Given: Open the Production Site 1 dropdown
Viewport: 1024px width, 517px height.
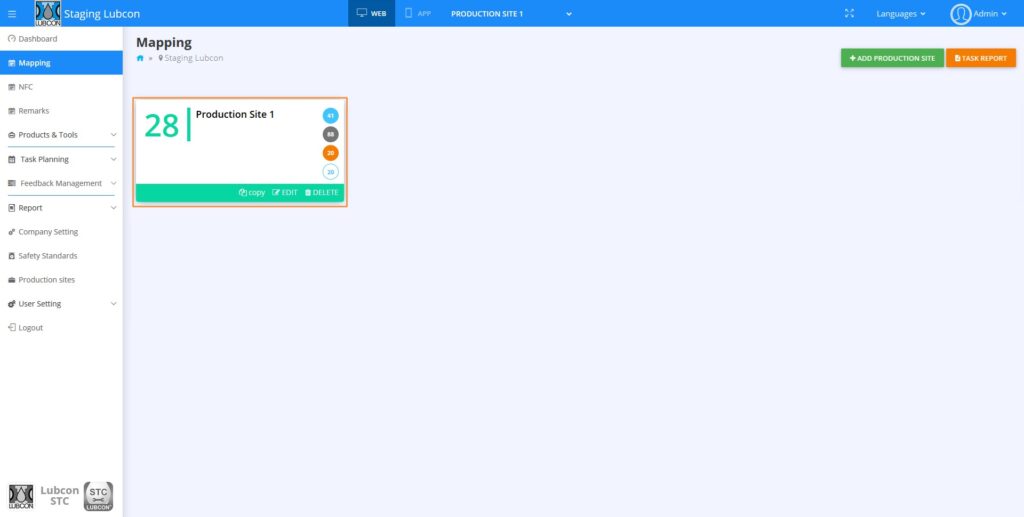Looking at the screenshot, I should point(511,14).
